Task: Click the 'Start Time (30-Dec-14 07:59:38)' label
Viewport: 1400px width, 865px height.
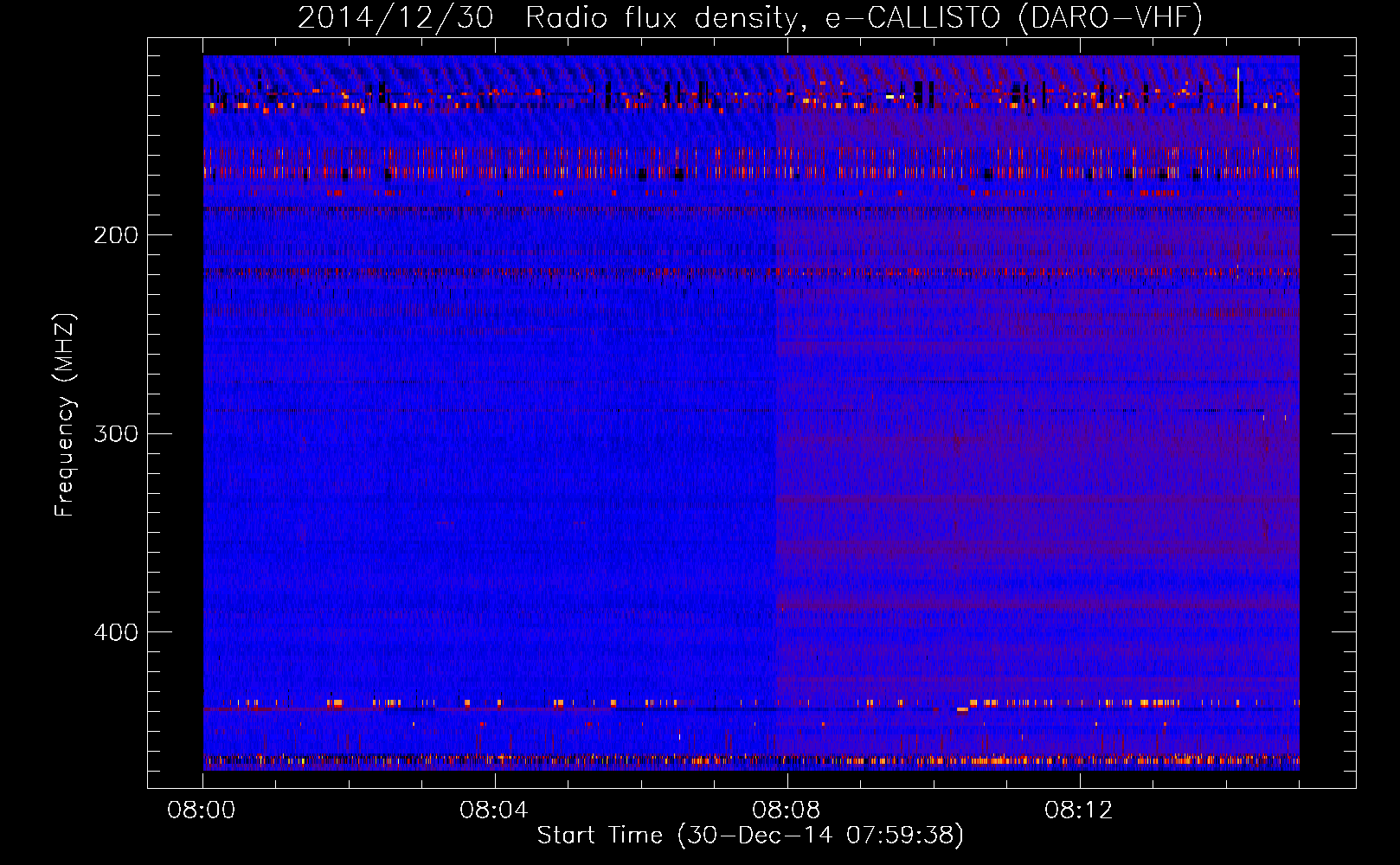Action: pyautogui.click(x=750, y=835)
